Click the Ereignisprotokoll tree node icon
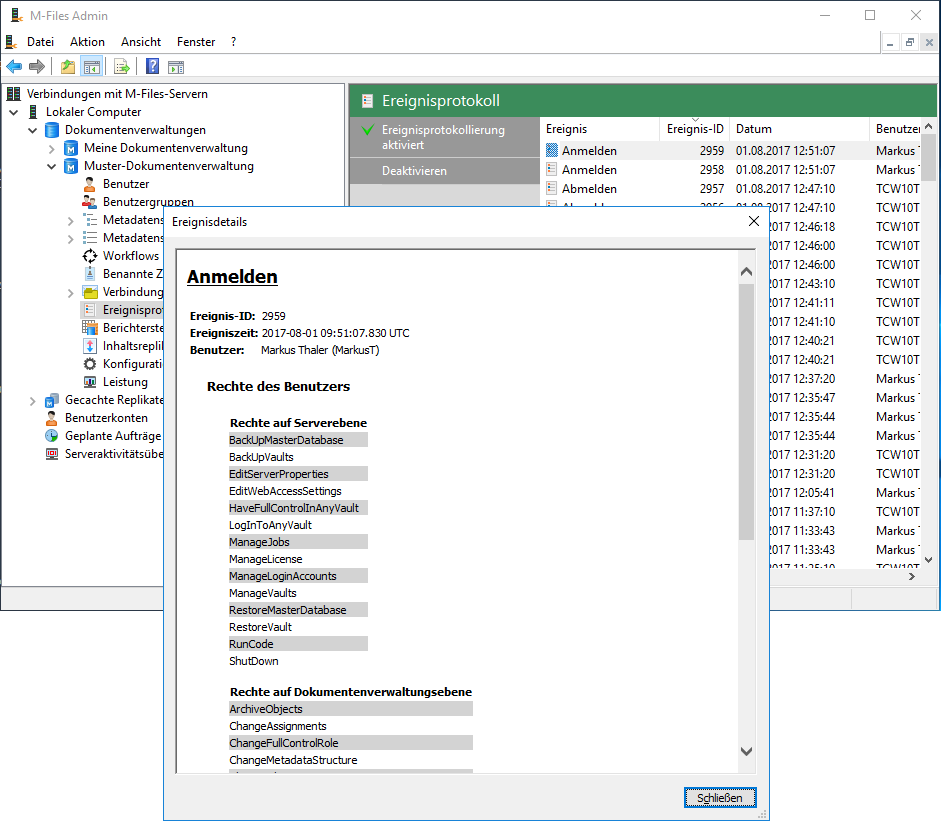 [x=89, y=310]
